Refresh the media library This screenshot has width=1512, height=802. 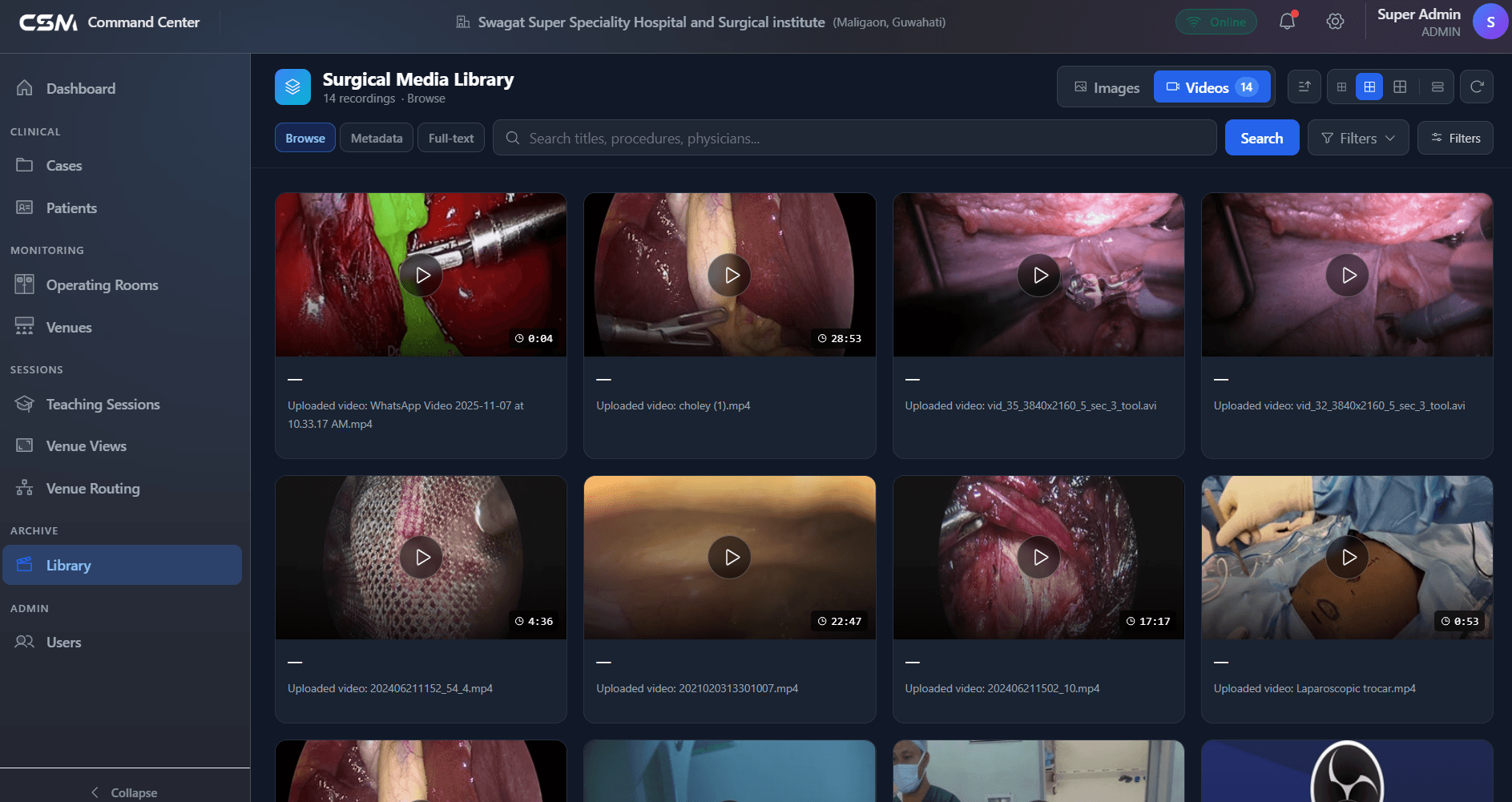[1477, 87]
